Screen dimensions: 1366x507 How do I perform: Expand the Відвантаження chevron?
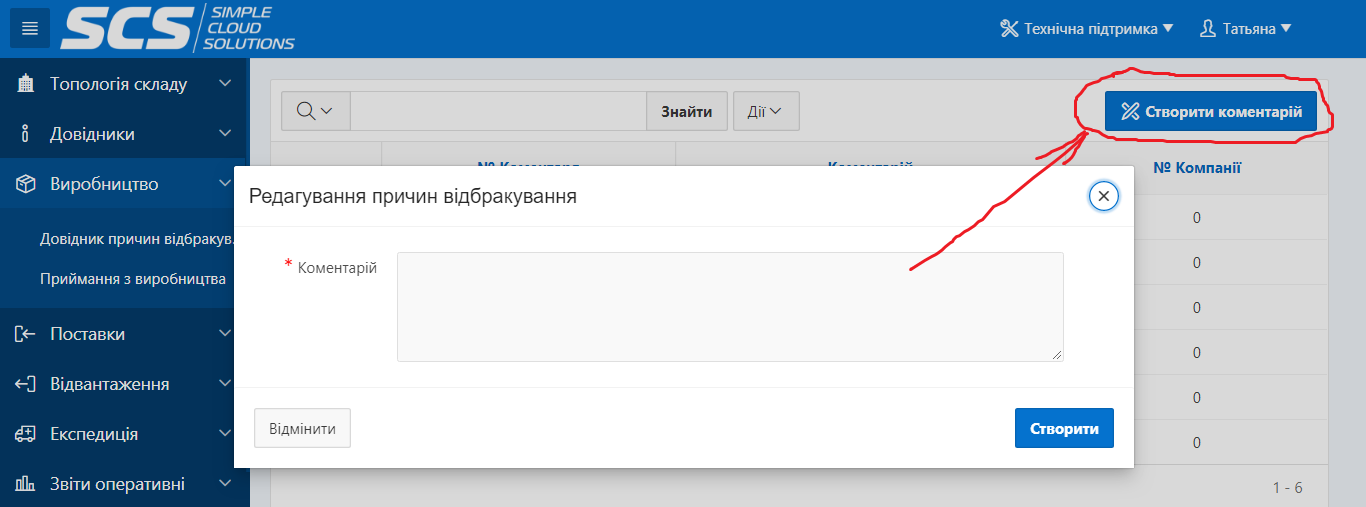225,384
